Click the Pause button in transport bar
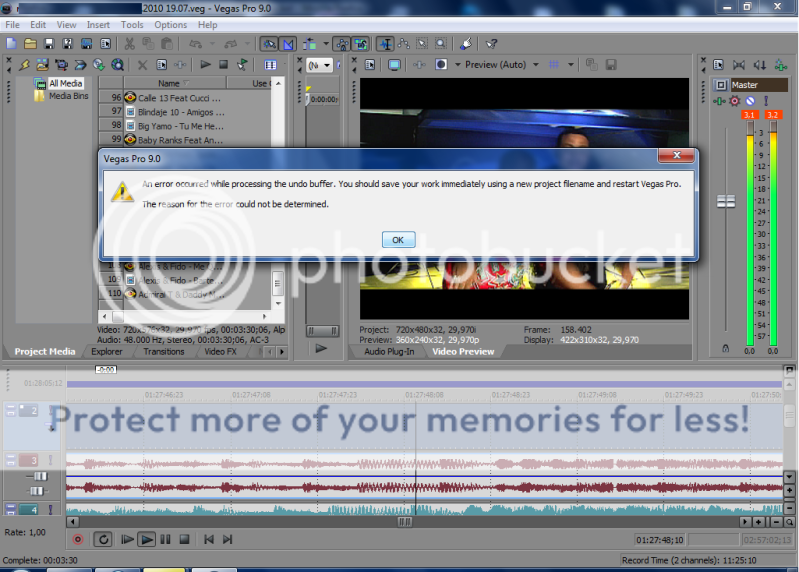Viewport: 799px width, 572px height. coord(166,539)
